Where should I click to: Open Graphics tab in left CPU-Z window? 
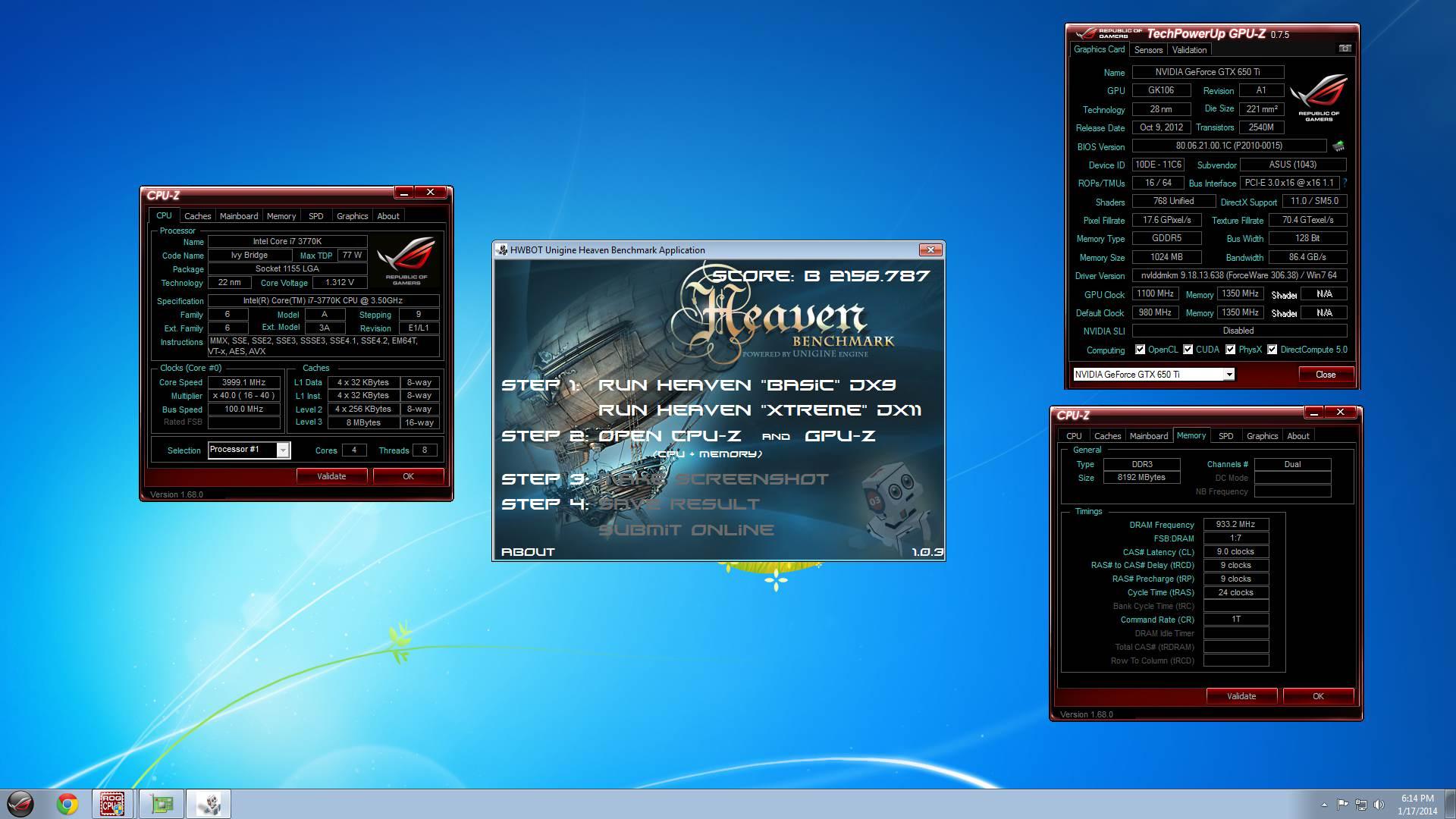pyautogui.click(x=352, y=216)
